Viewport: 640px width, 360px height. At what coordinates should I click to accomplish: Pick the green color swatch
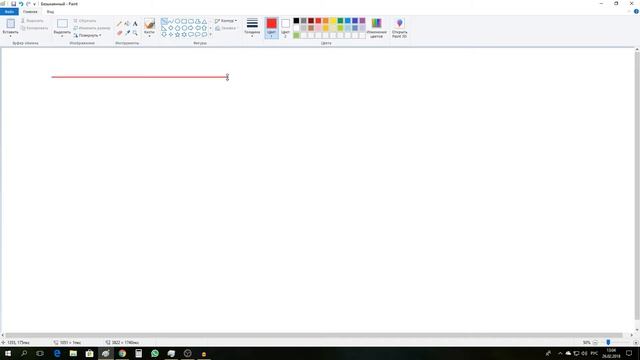(x=340, y=21)
